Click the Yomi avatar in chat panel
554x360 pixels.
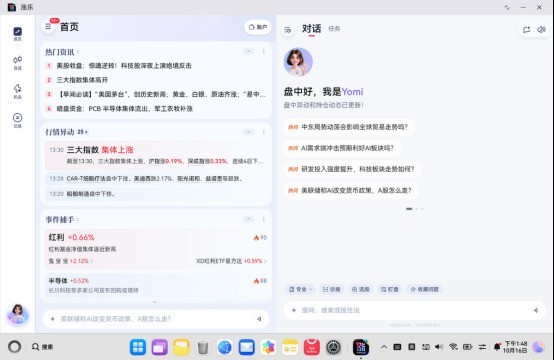(298, 62)
